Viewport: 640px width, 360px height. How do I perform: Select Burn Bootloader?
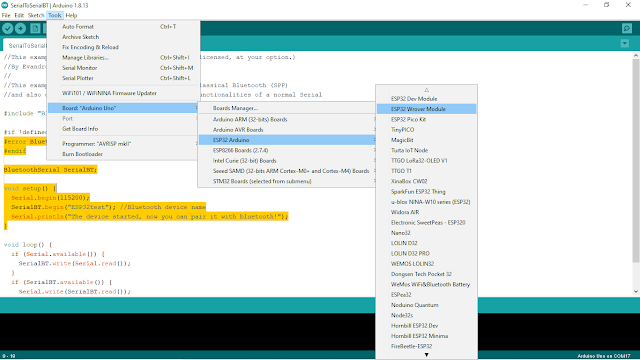(x=123, y=154)
